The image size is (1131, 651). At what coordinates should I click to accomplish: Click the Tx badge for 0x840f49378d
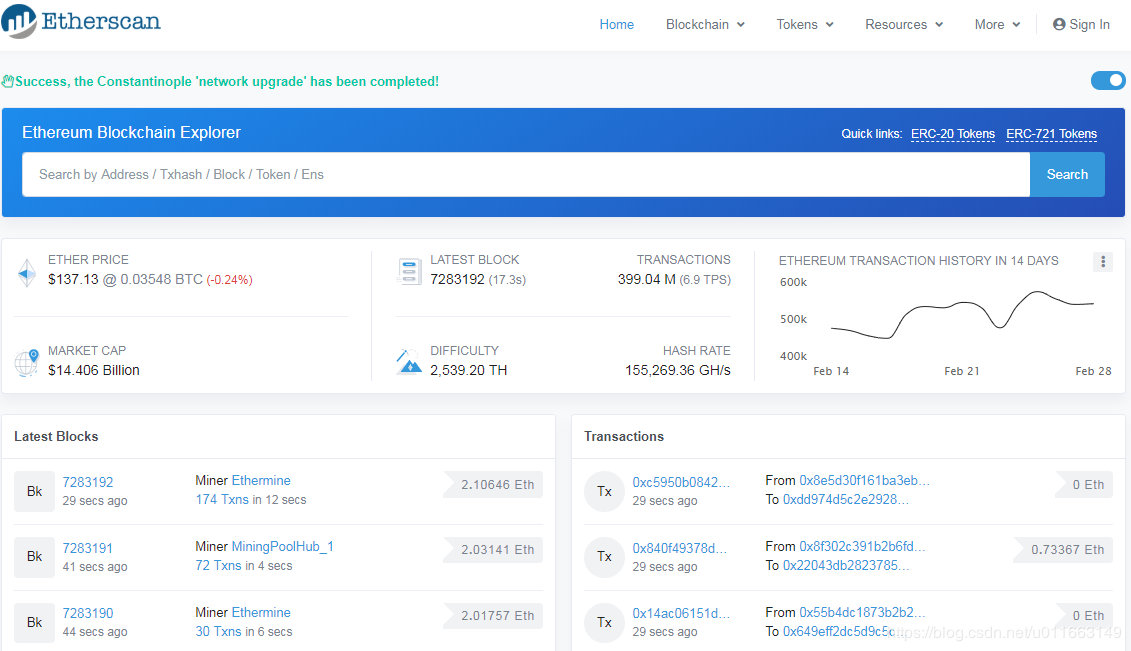coord(604,557)
